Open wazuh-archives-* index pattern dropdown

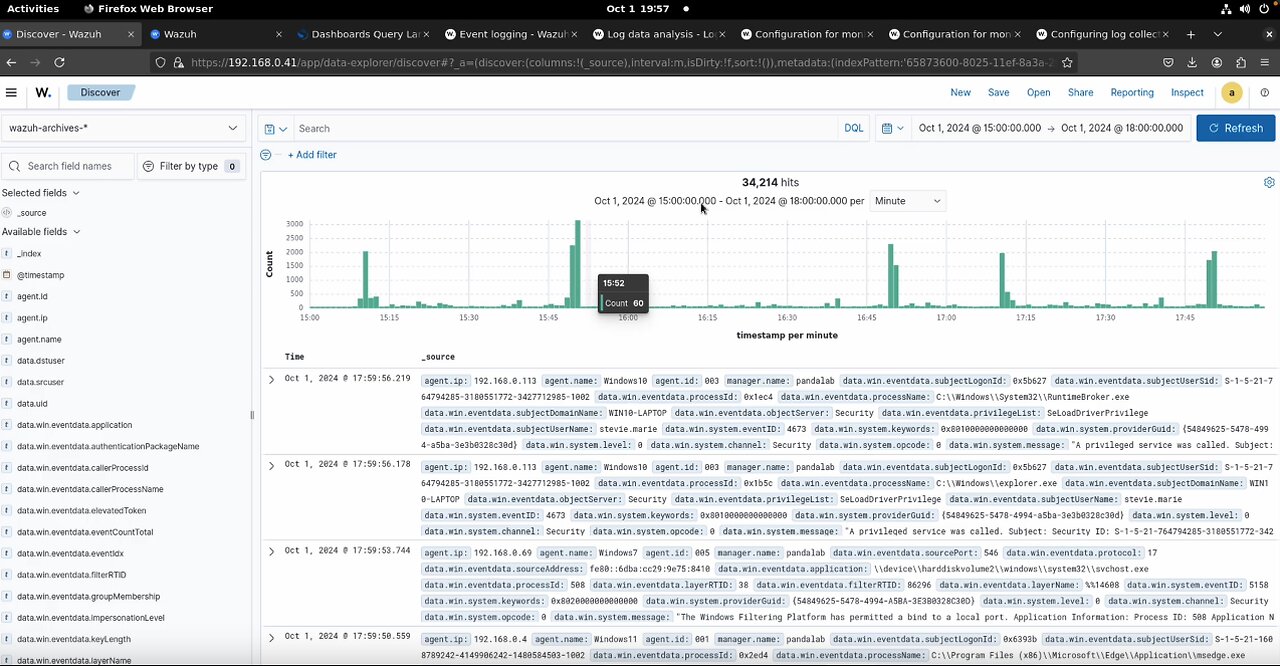coord(124,128)
